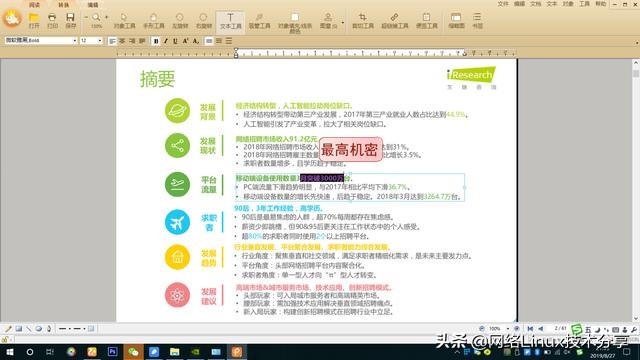Open the 文档 menu

(536, 4)
